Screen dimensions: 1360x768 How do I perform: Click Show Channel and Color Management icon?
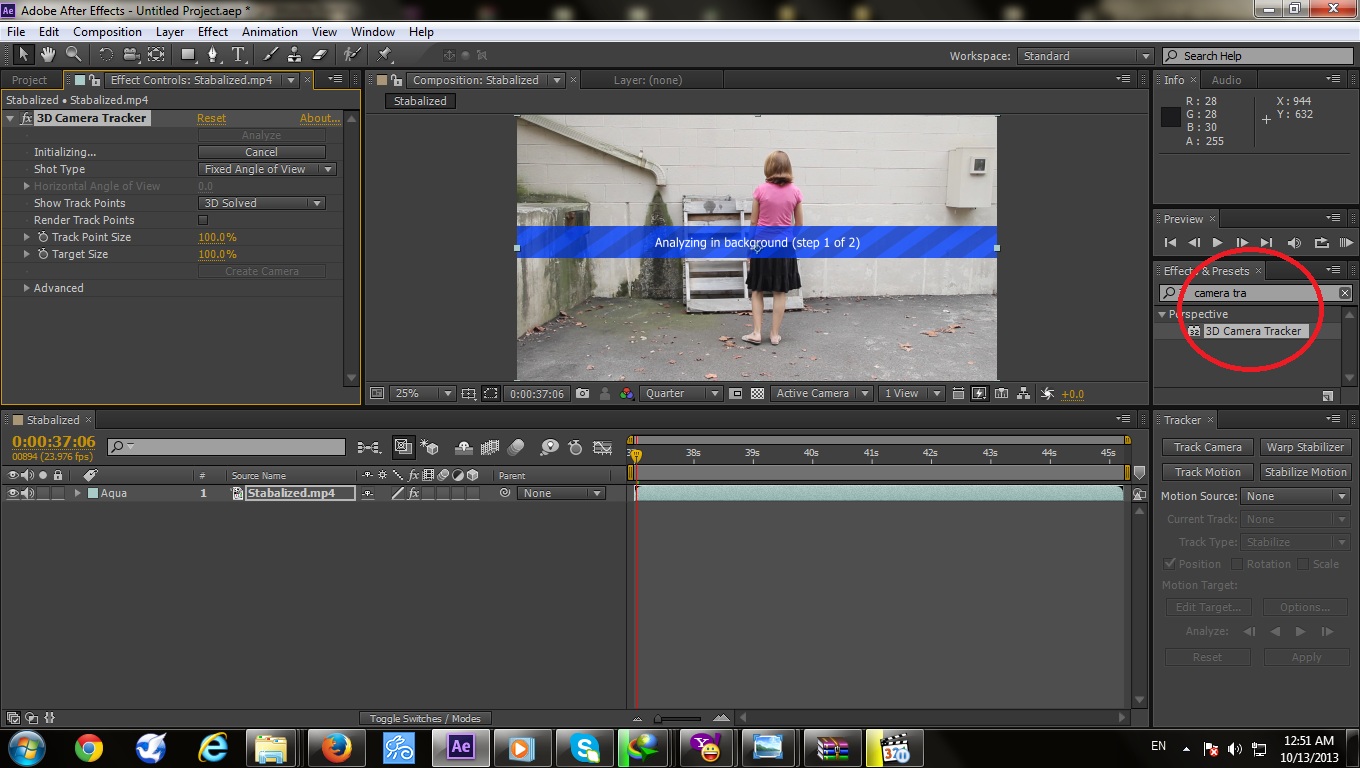(626, 394)
